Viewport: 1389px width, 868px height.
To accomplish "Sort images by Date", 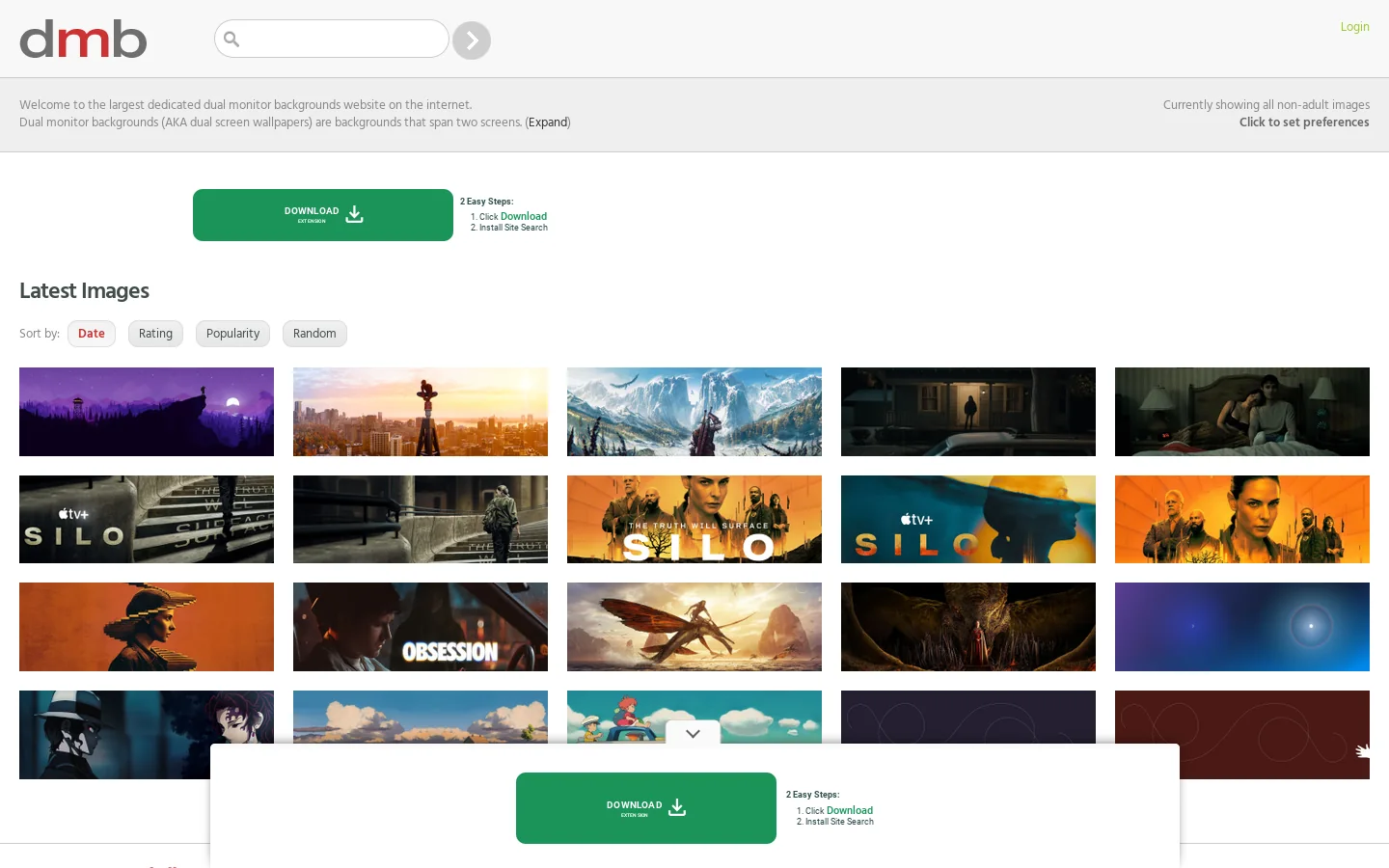I will click(x=92, y=334).
